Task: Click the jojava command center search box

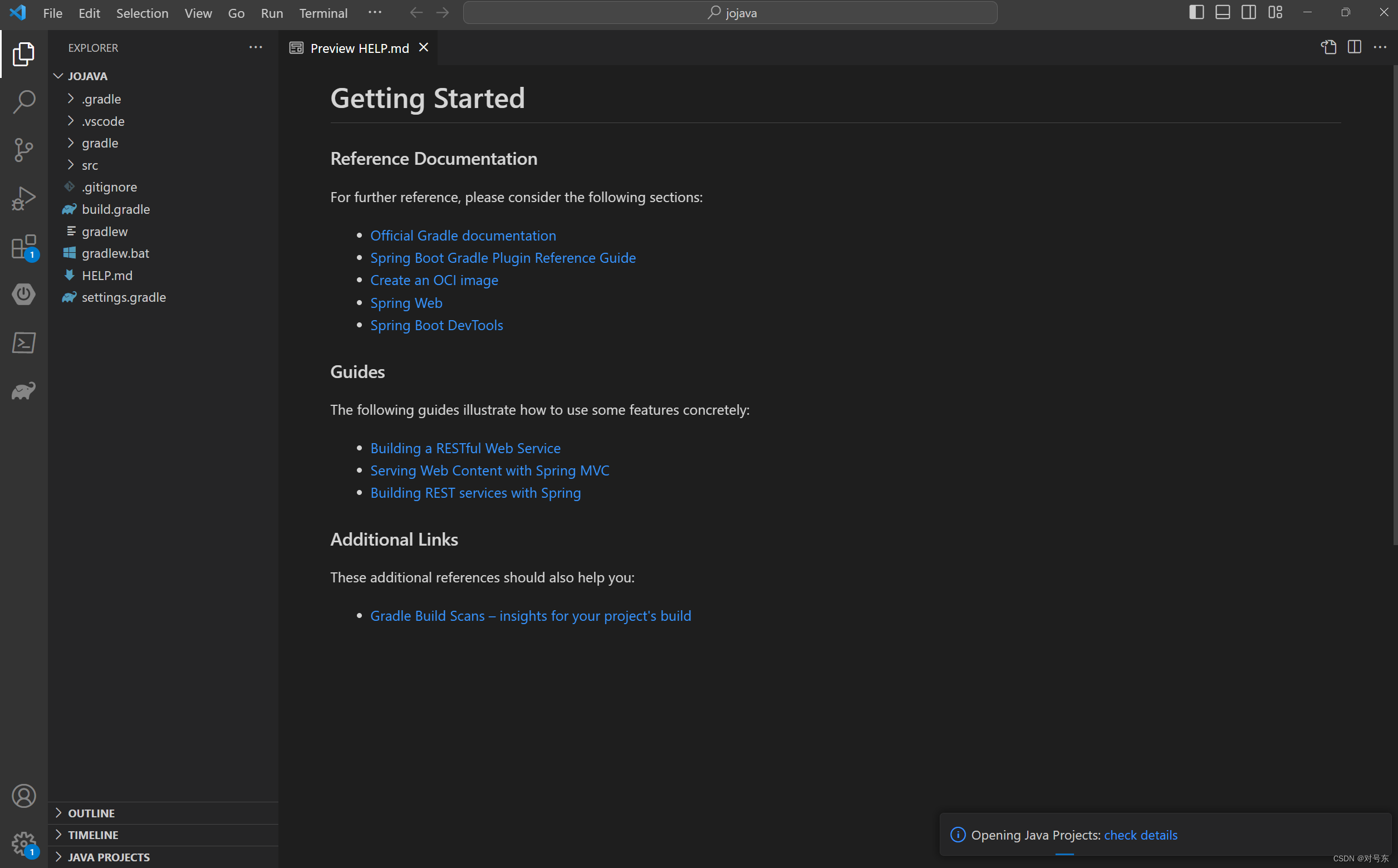Action: coord(730,13)
